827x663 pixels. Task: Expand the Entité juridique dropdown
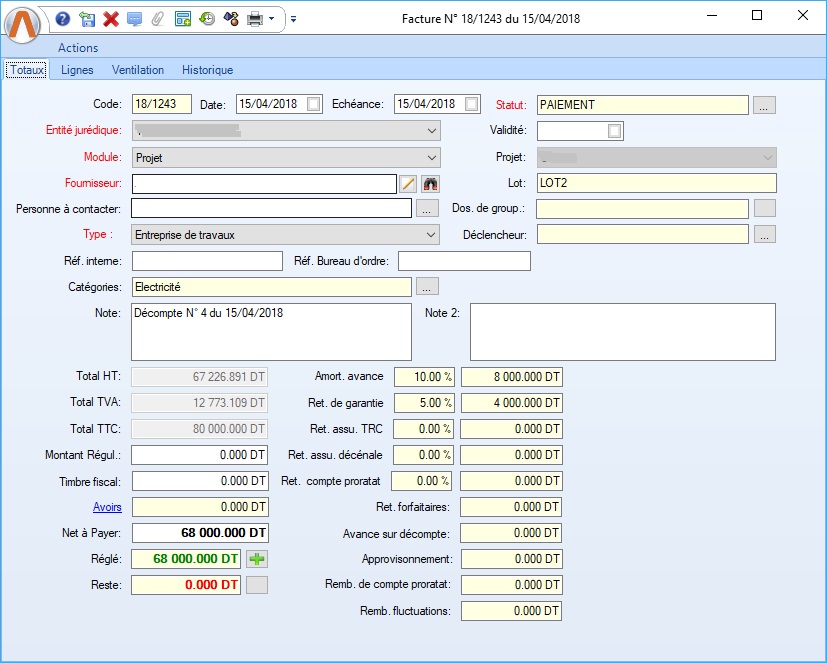pos(431,131)
